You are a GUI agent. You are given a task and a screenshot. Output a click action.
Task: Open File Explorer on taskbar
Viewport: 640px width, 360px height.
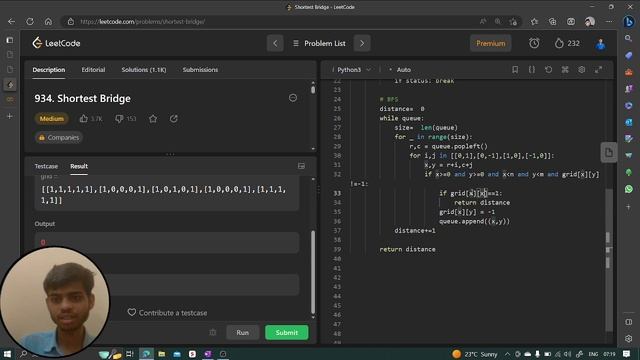162,354
